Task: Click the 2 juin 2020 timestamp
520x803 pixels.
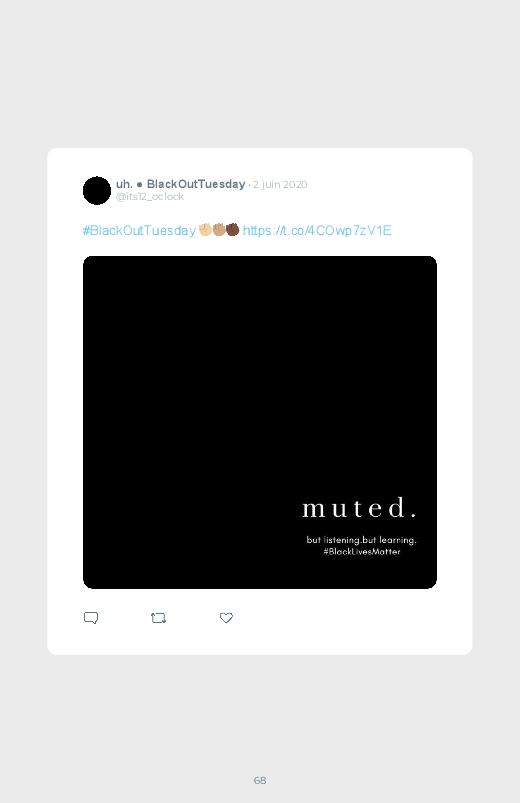Action: [x=280, y=184]
